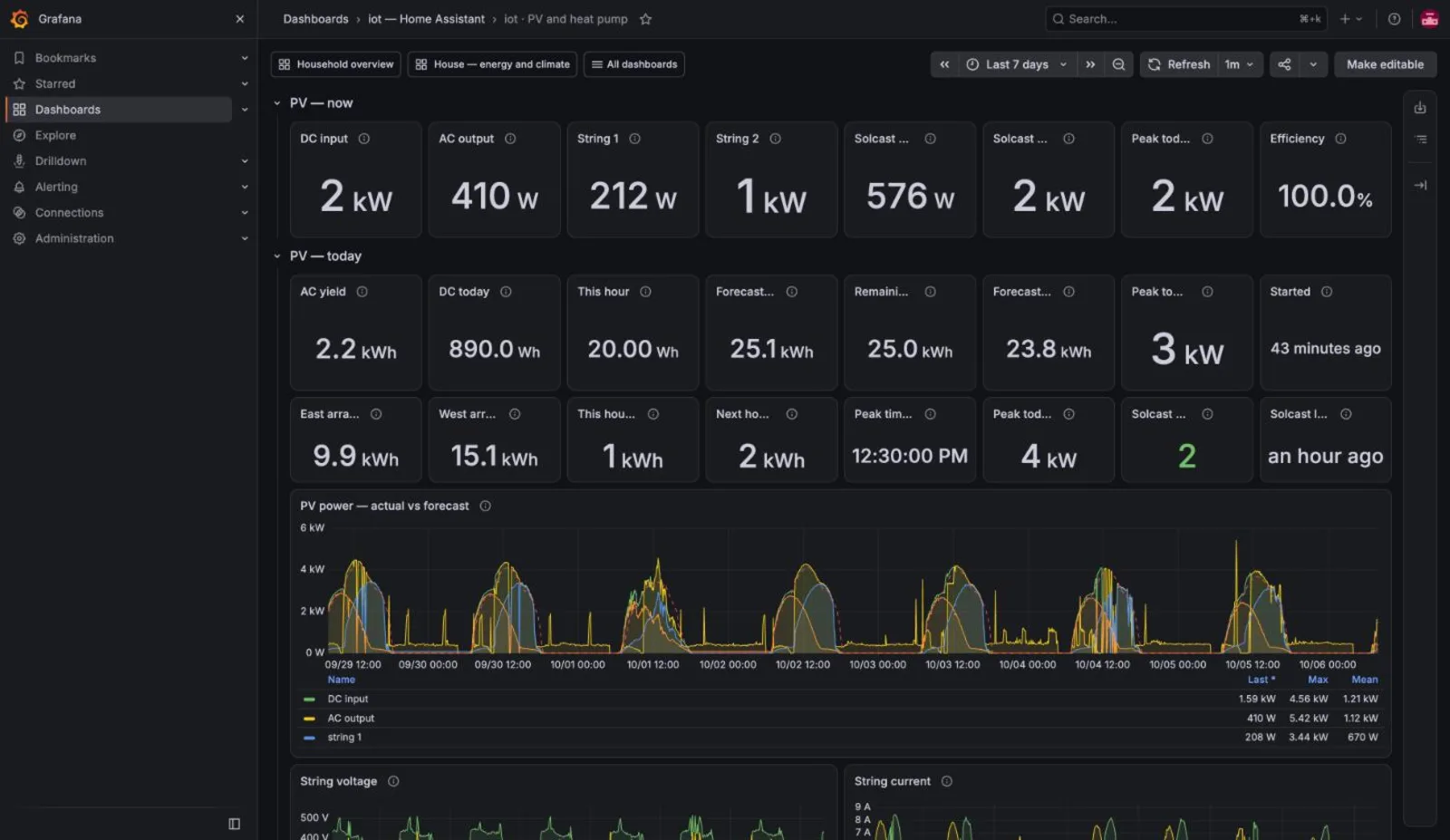Sort the legend by Max column
Viewport: 1450px width, 840px height.
point(1318,680)
